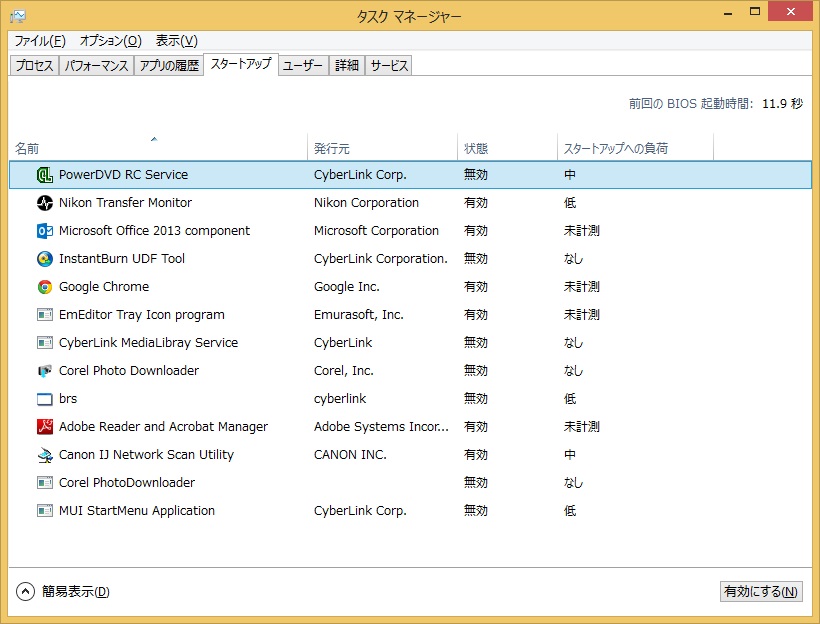The image size is (820, 624).
Task: Click the Microsoft Corporation publisher cell
Action: click(376, 231)
